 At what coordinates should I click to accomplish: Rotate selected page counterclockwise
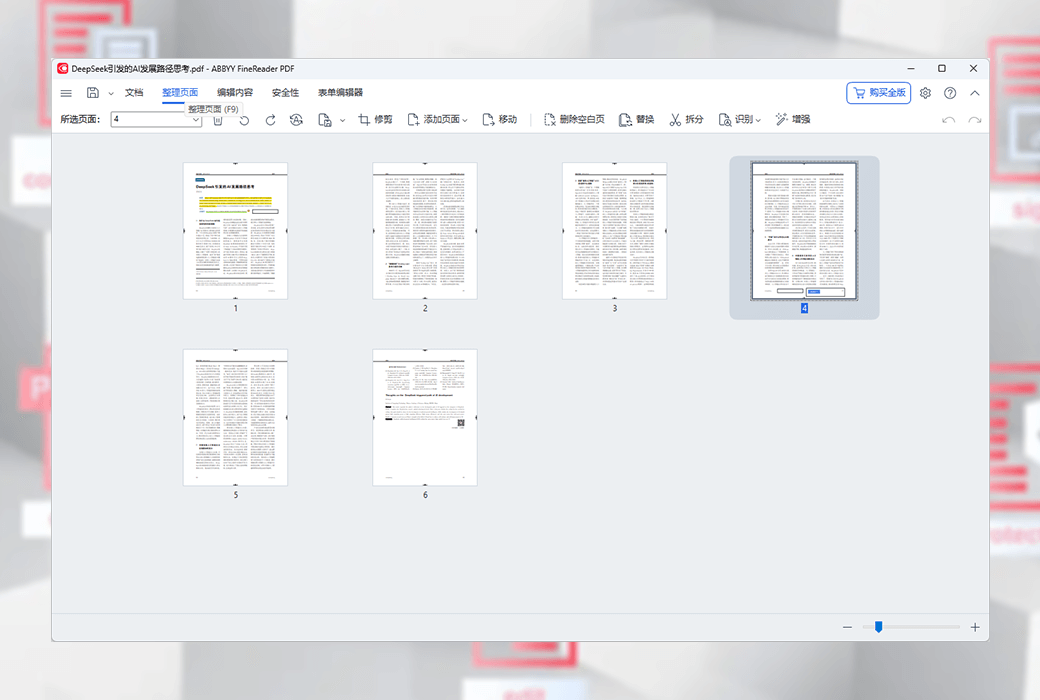pos(244,120)
